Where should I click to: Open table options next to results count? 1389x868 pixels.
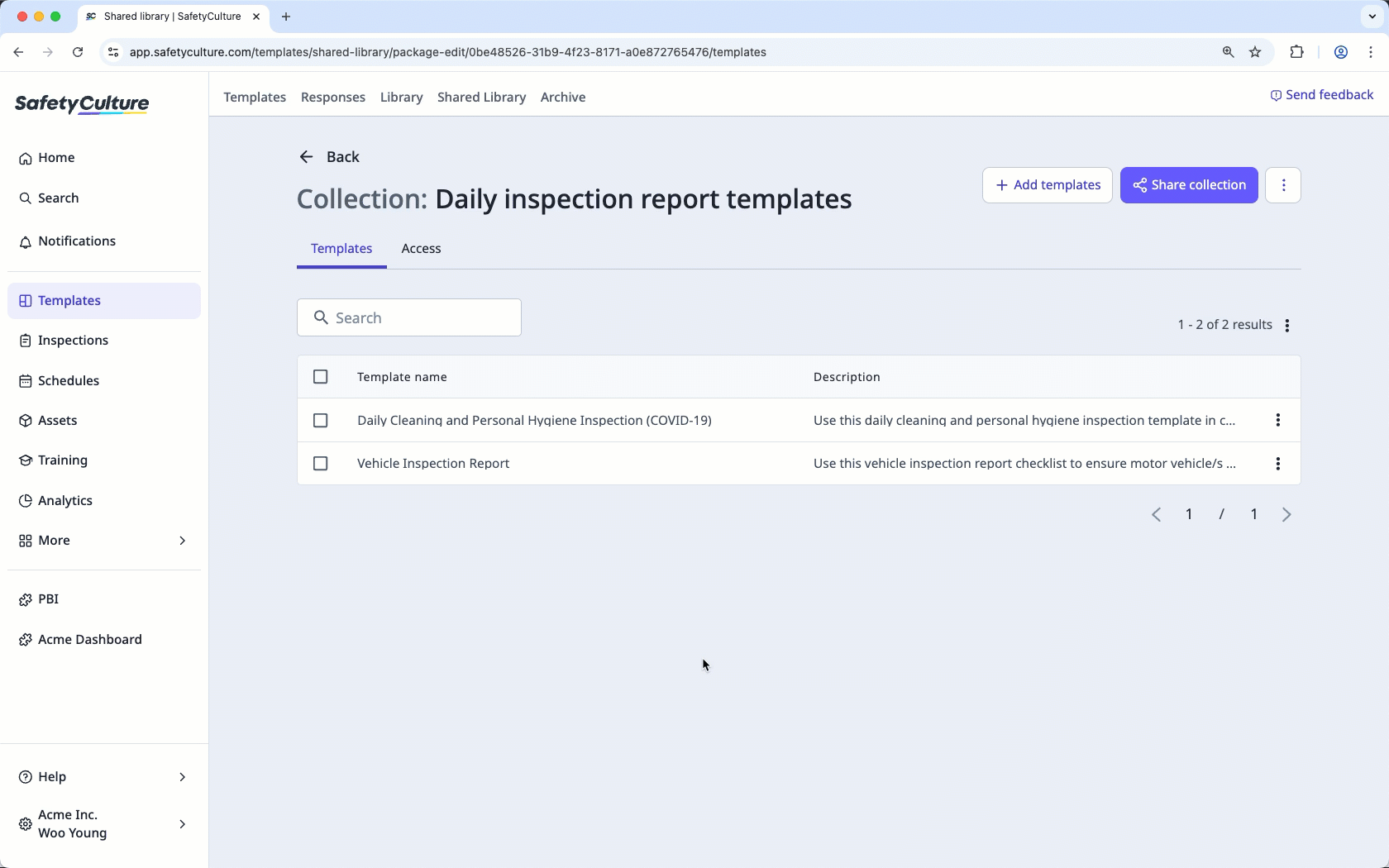(1287, 326)
